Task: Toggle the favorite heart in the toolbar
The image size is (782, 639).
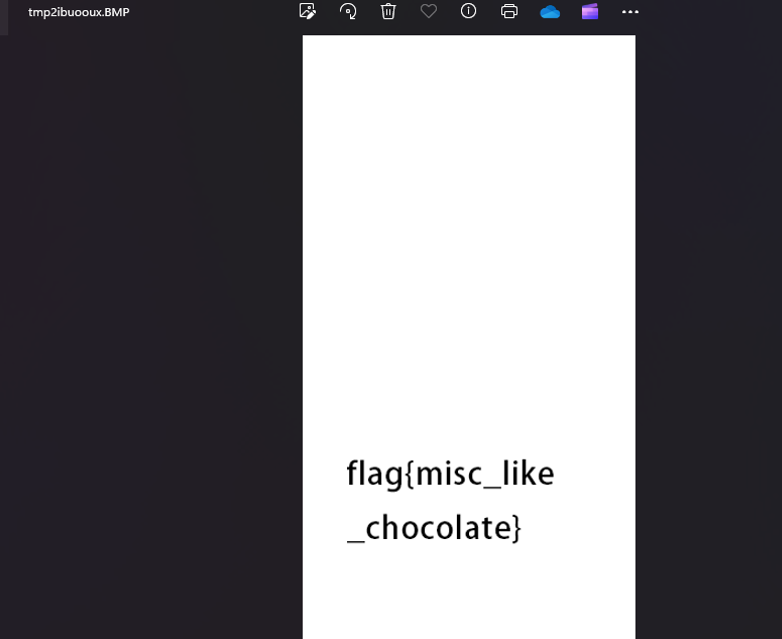Action: tap(428, 11)
